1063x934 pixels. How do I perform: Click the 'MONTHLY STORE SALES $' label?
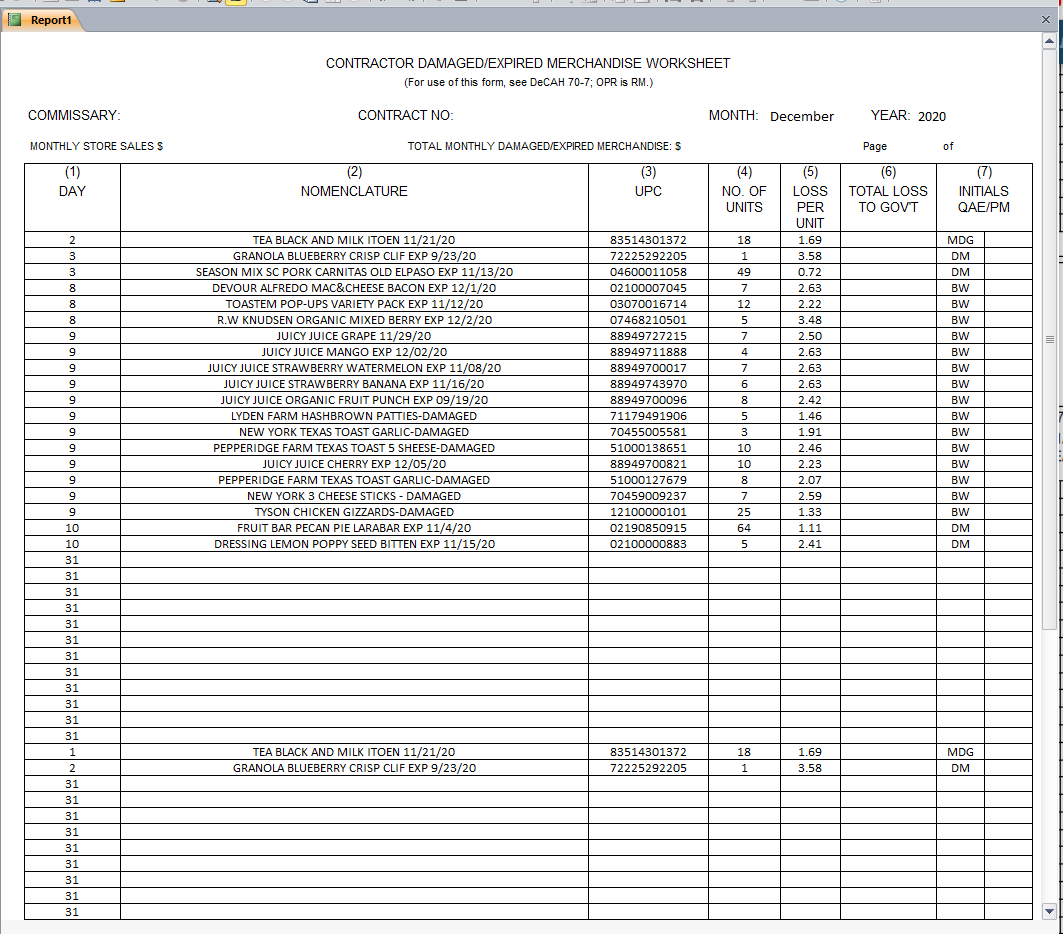(96, 146)
